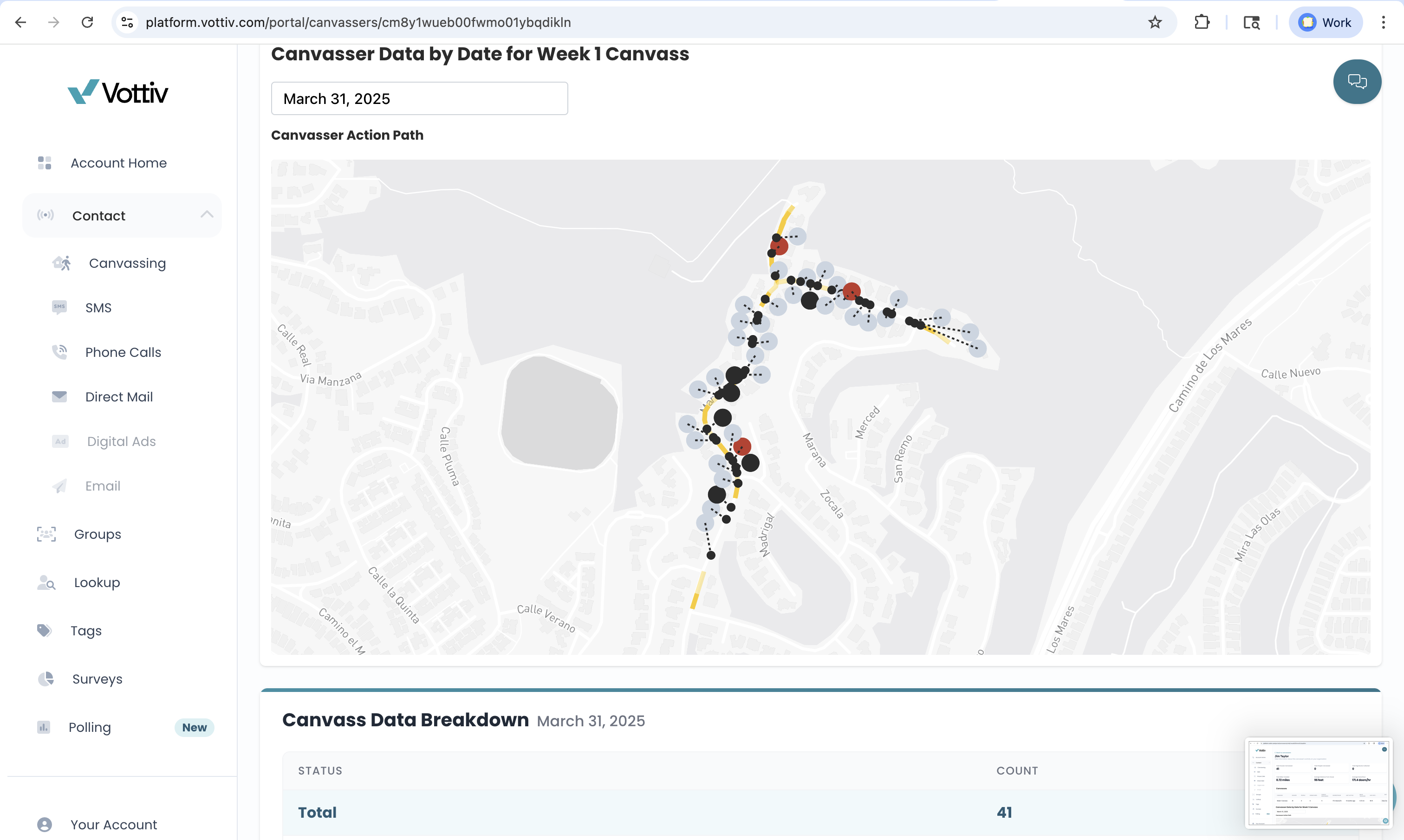
Task: Open Your Account settings
Action: click(113, 825)
